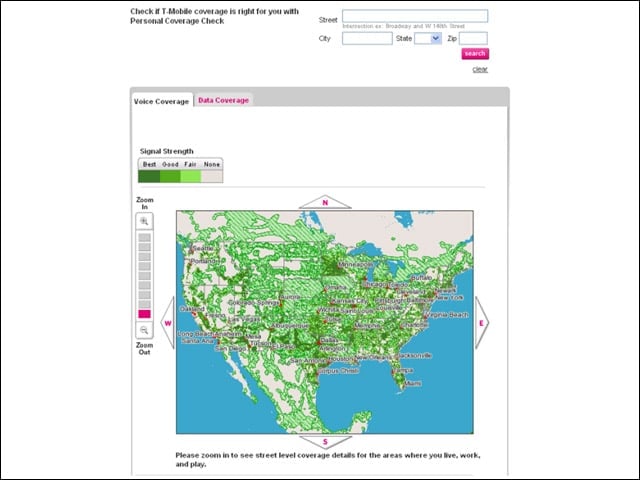The image size is (640, 480).
Task: Select the topmost zoom level block
Action: point(144,238)
